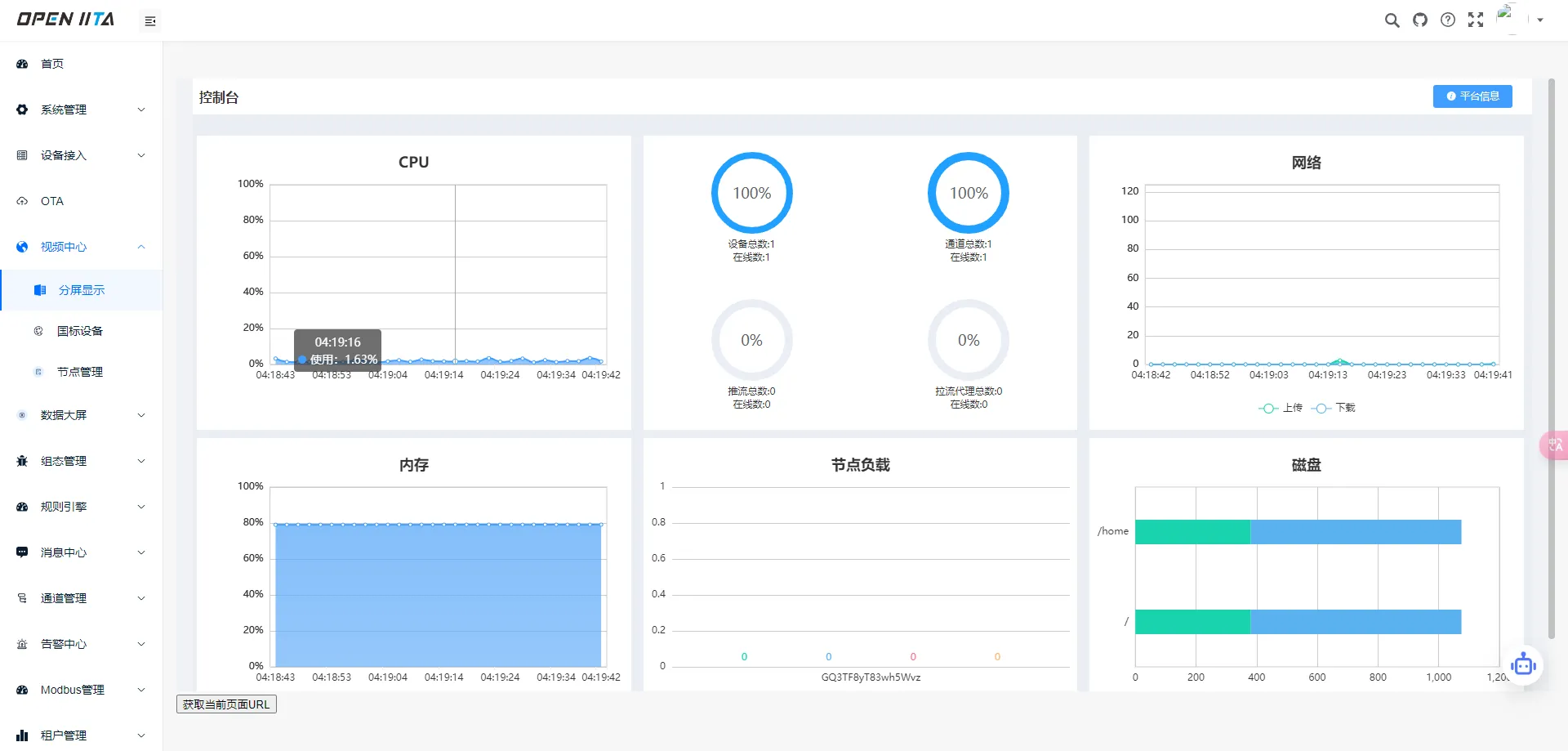
Task: Click the page vertical scrollbar
Action: (1552, 360)
